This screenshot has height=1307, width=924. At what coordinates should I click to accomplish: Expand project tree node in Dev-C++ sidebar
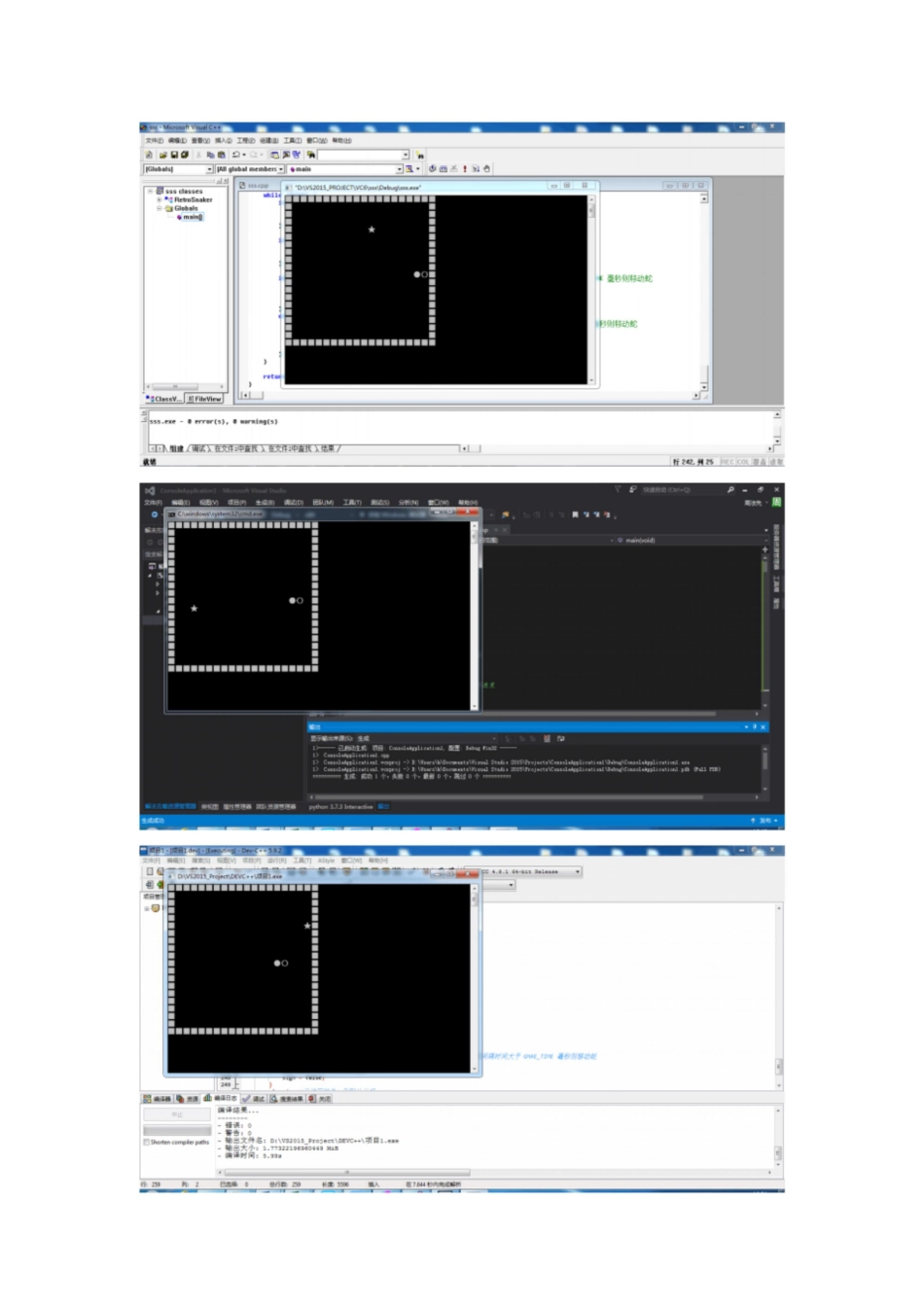point(145,907)
